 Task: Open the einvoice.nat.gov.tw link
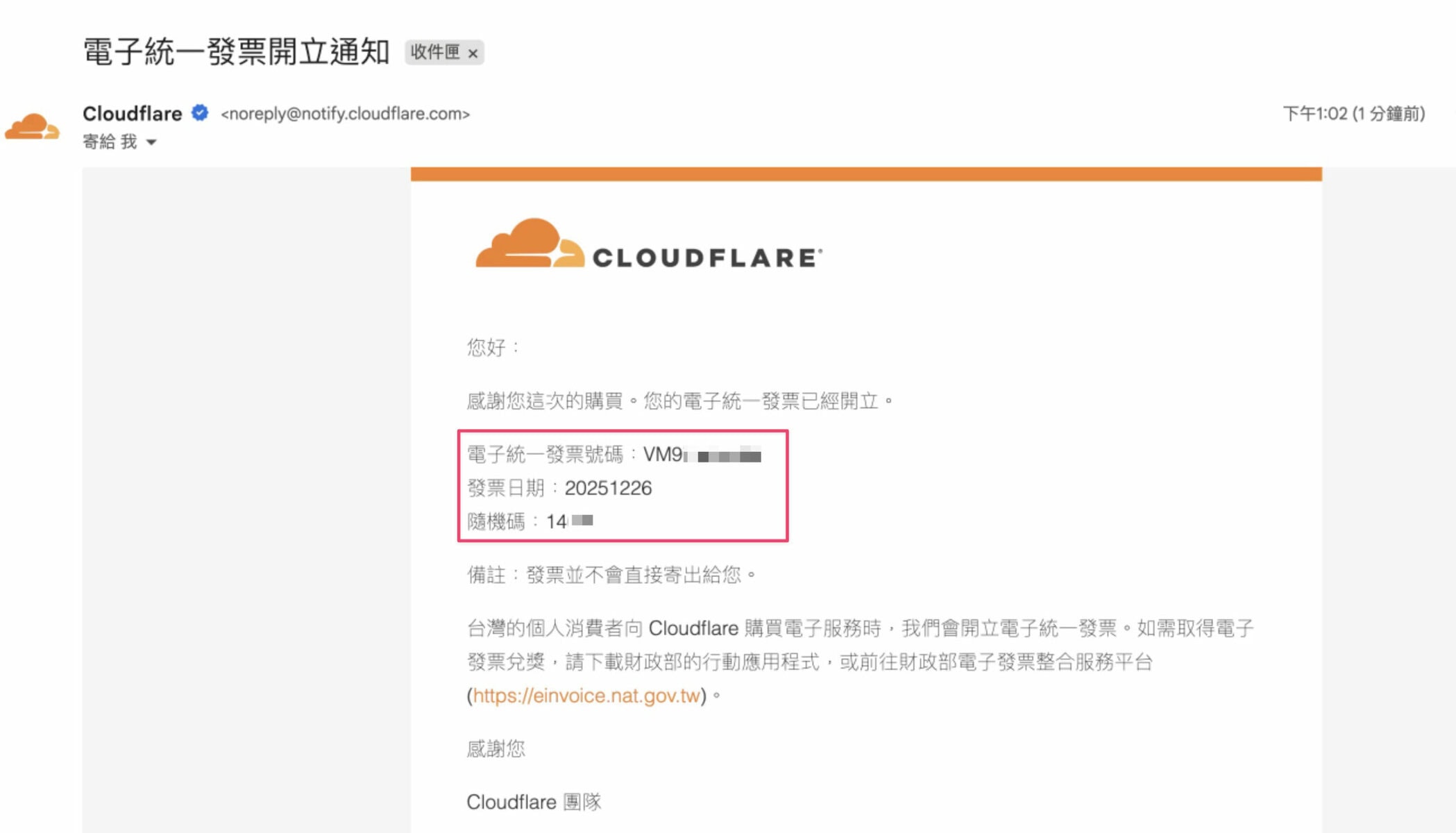(x=586, y=696)
